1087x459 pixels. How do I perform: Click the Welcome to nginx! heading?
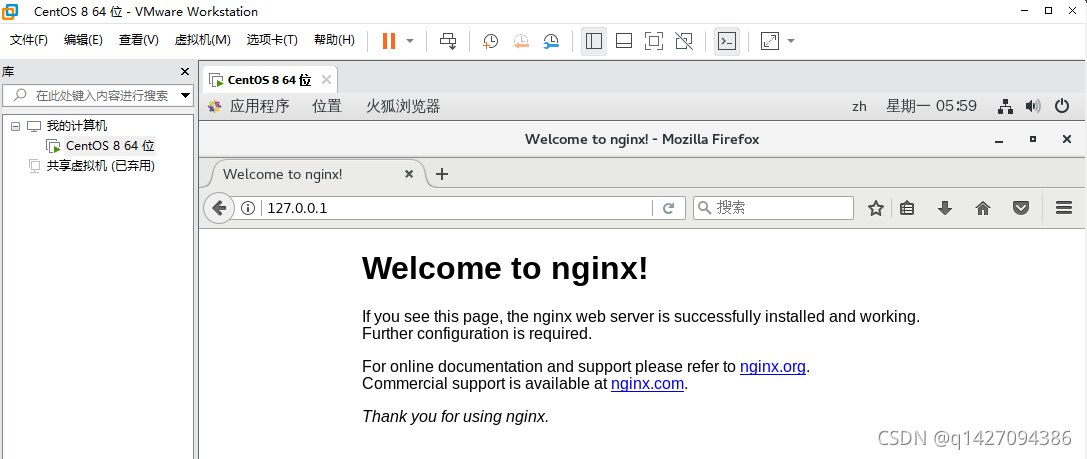click(505, 269)
